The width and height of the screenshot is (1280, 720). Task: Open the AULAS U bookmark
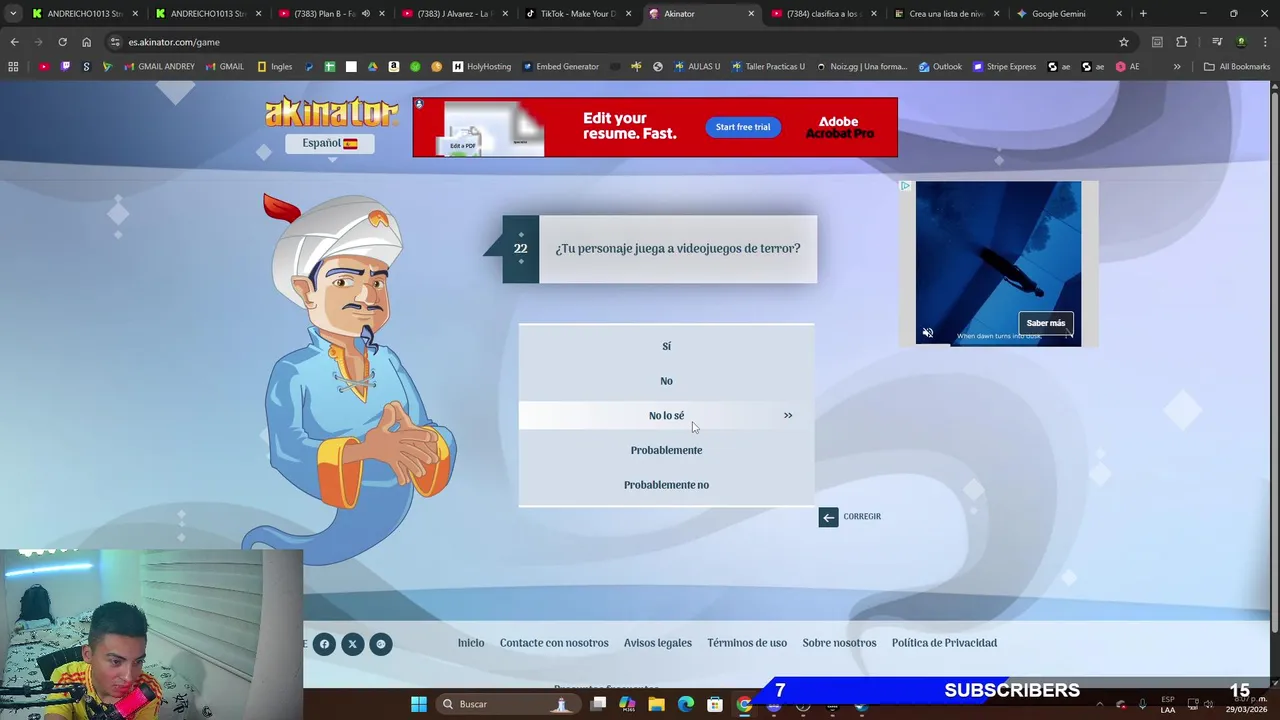pyautogui.click(x=697, y=67)
